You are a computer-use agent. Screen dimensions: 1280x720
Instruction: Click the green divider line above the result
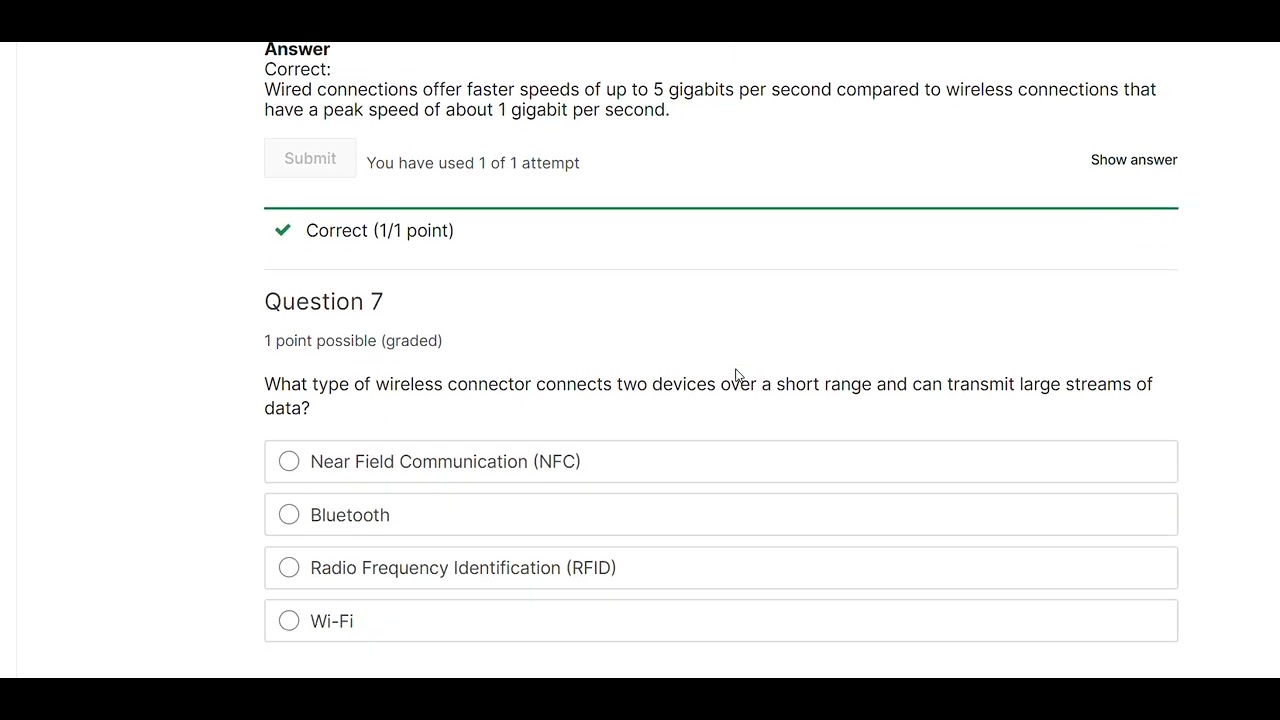point(720,208)
